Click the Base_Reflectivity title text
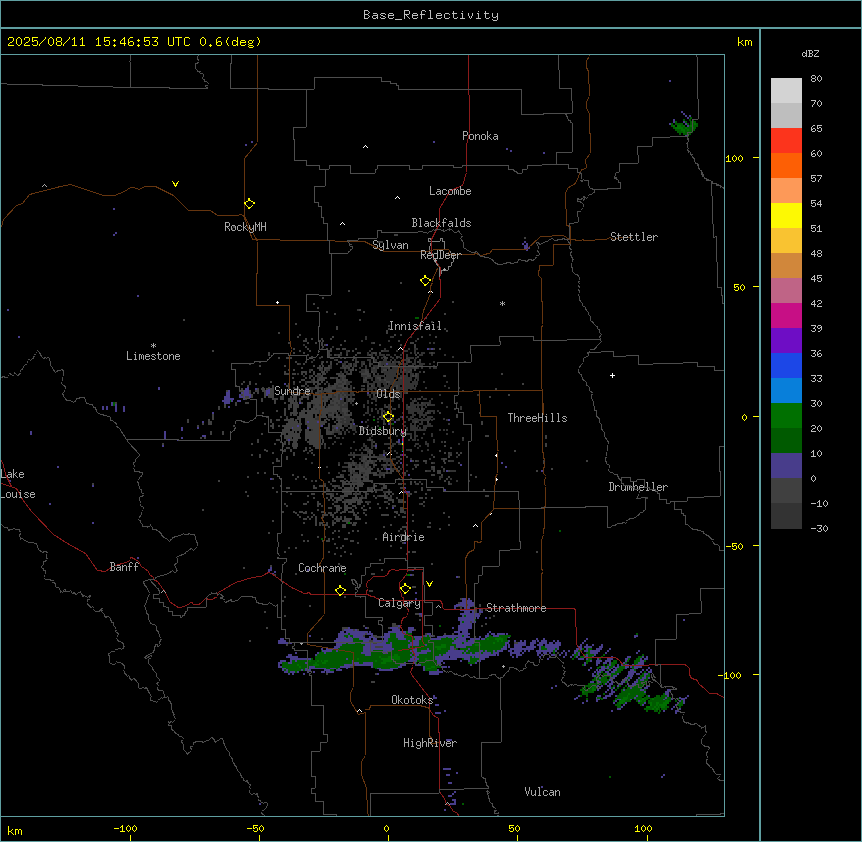Screen dimensions: 862x842 [x=431, y=15]
